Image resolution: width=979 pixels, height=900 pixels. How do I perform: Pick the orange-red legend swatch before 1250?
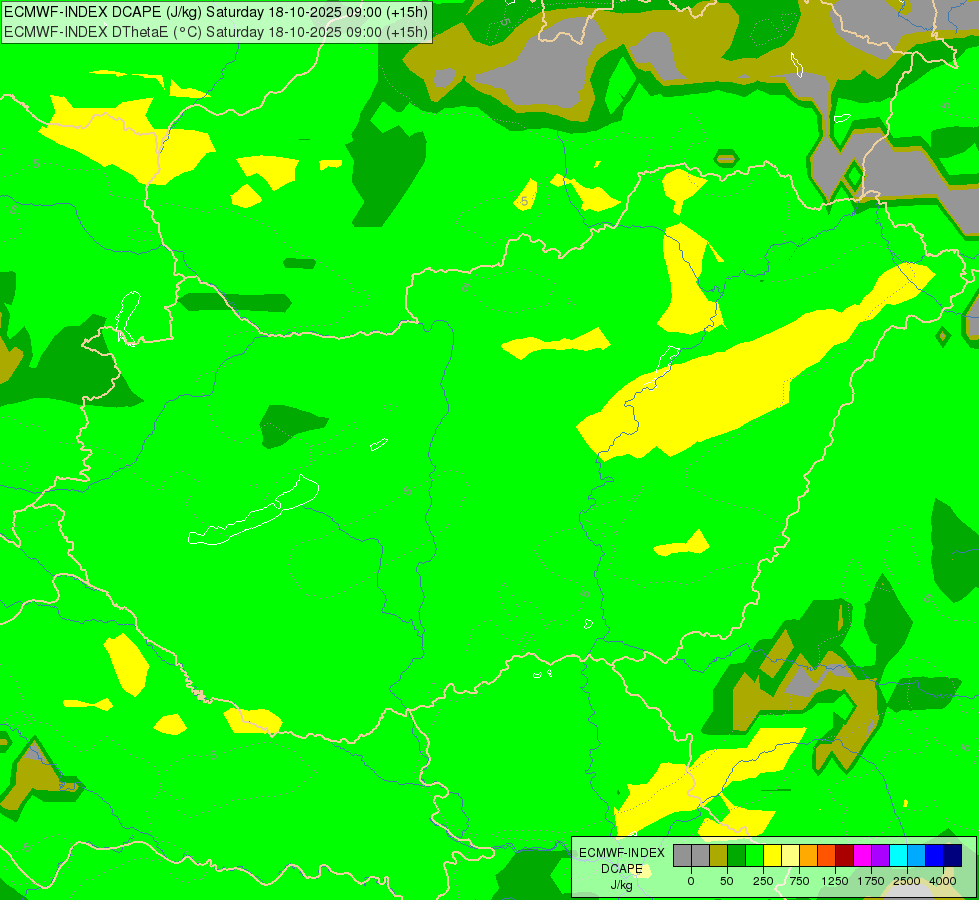pyautogui.click(x=827, y=856)
